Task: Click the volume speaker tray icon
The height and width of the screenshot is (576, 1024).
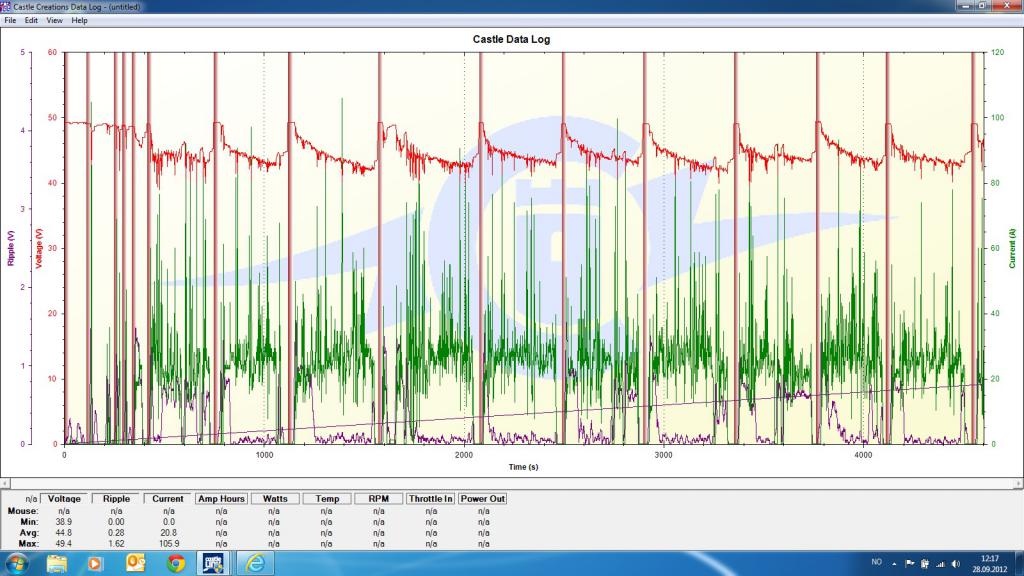Action: (954, 563)
